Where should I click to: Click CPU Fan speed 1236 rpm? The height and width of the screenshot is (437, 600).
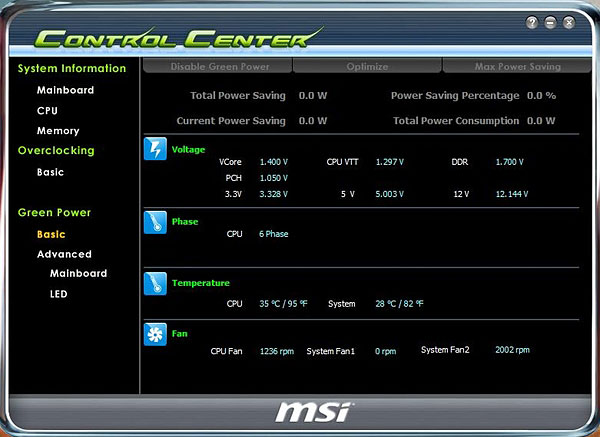point(277,351)
